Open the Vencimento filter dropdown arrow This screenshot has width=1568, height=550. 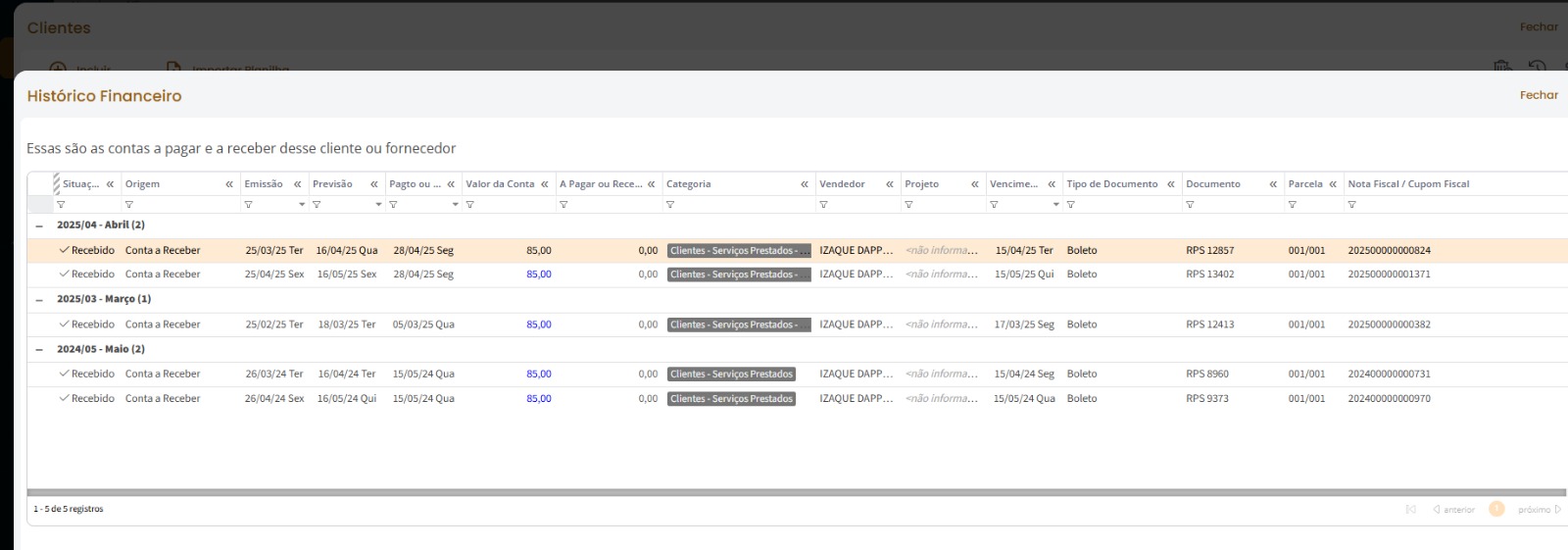tap(1055, 205)
